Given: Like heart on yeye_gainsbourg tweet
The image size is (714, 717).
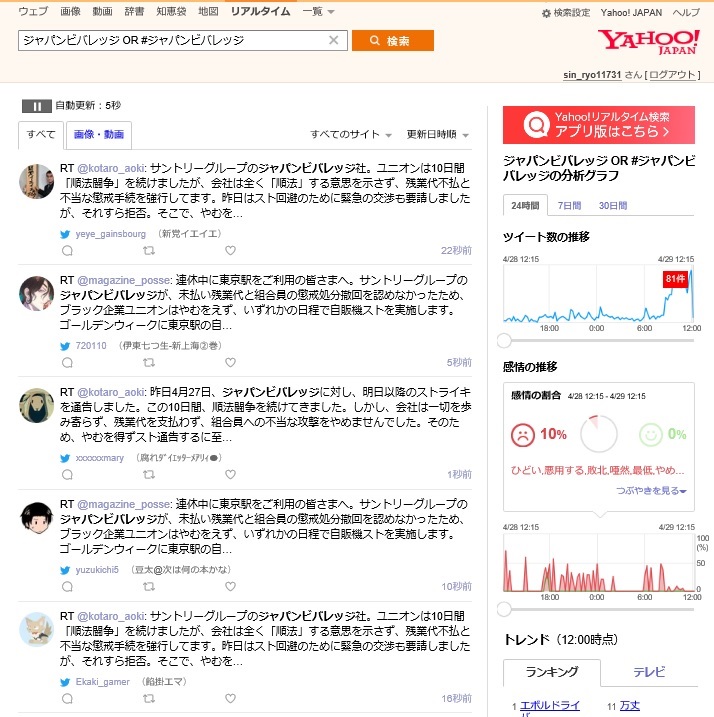Looking at the screenshot, I should coord(231,251).
